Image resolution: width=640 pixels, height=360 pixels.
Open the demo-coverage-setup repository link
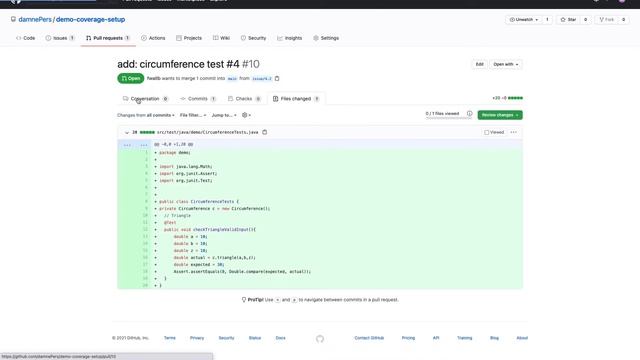click(90, 20)
